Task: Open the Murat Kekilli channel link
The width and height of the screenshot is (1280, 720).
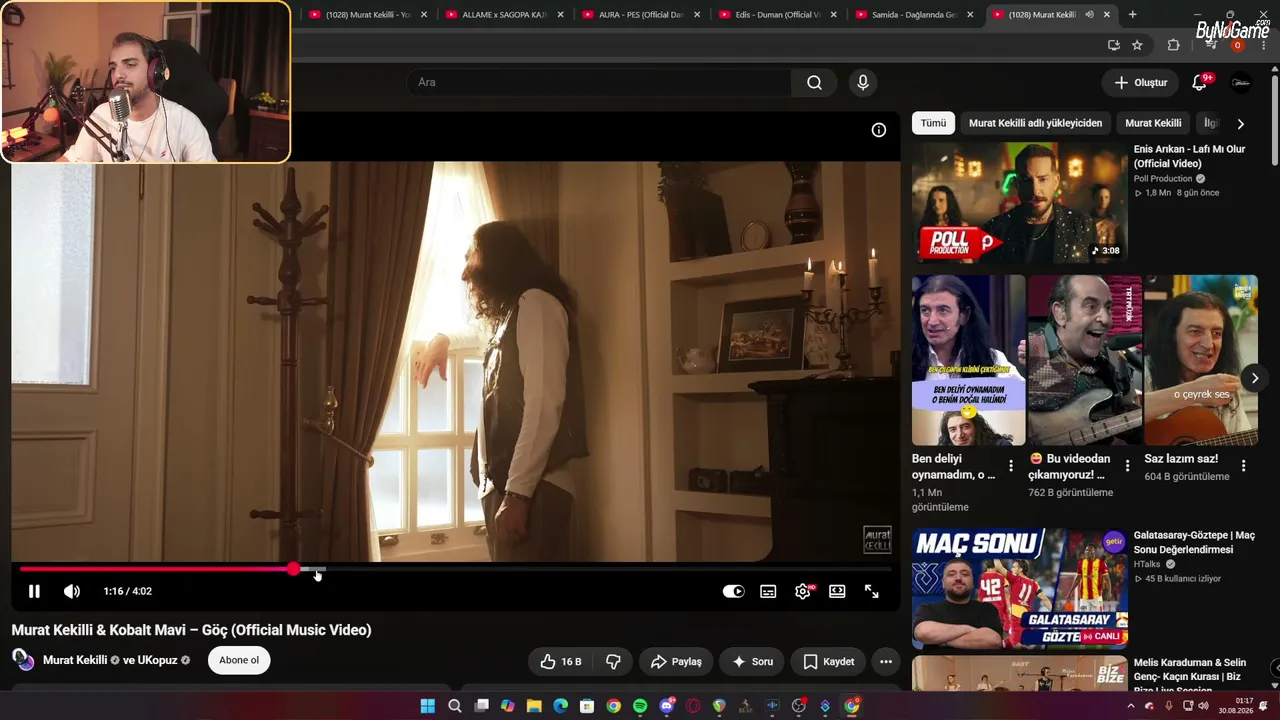Action: (75, 660)
